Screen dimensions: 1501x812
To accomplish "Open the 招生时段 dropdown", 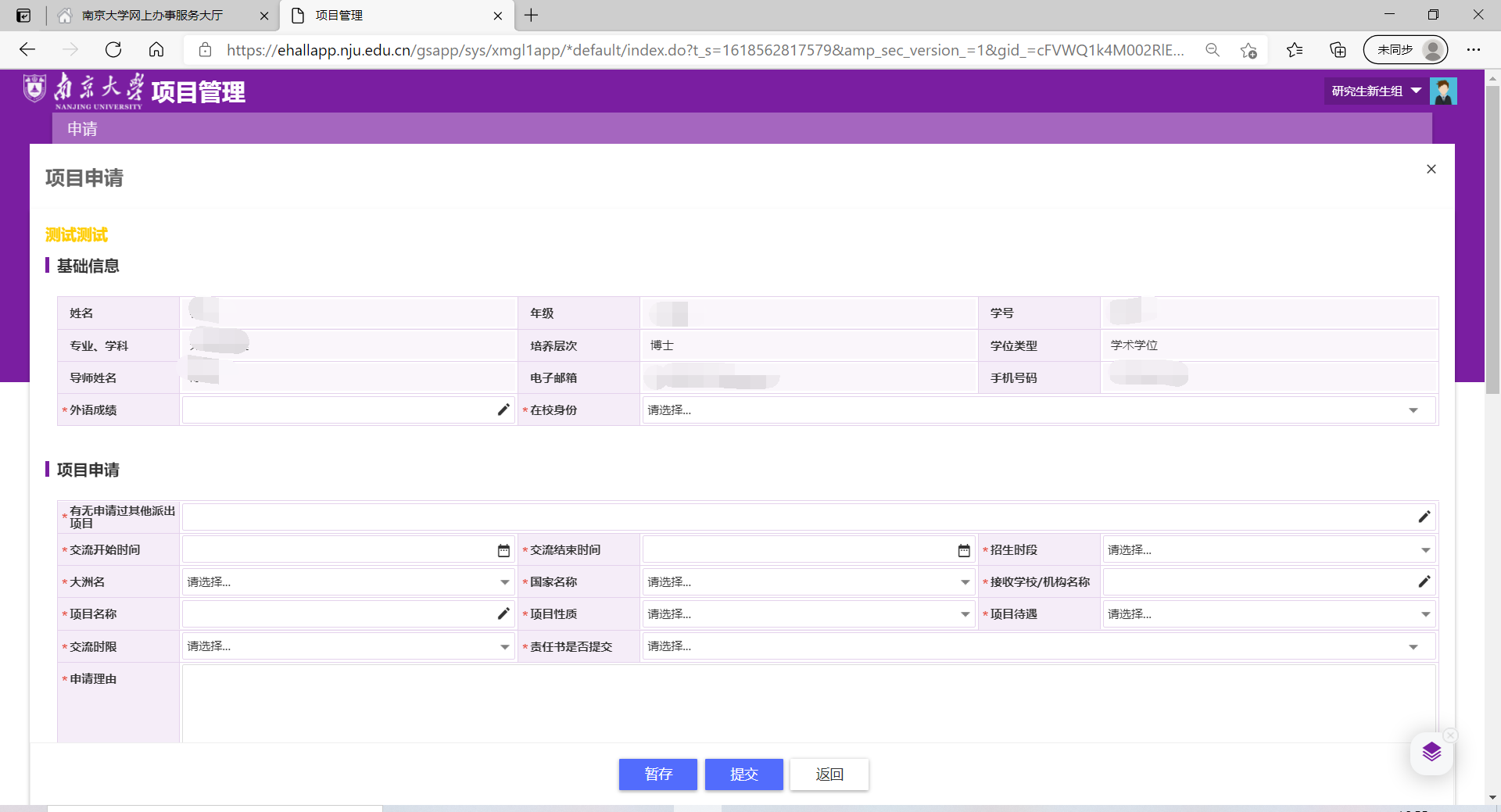I will 1268,550.
